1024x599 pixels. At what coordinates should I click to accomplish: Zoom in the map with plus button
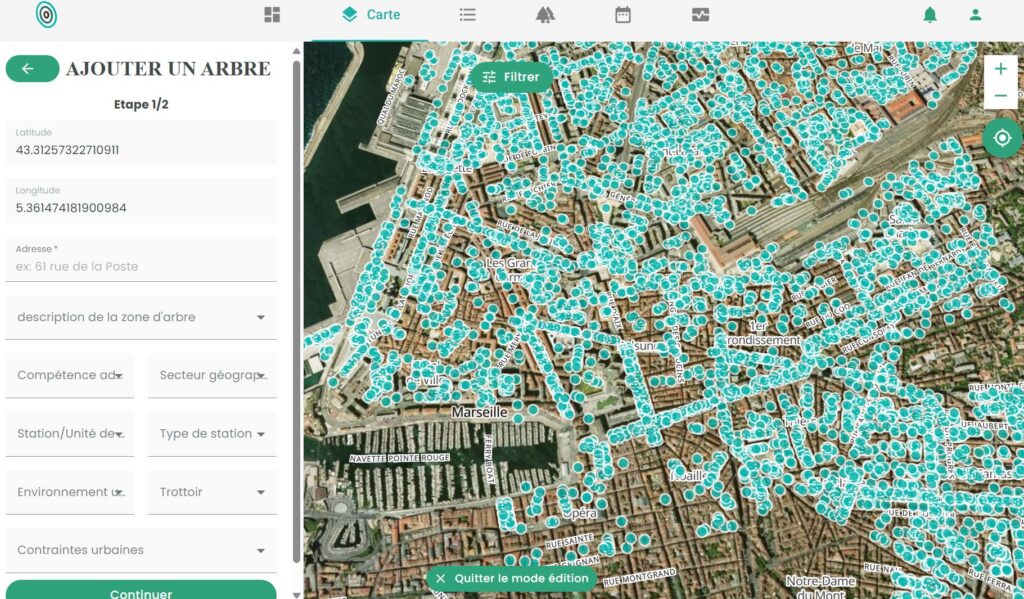click(1000, 69)
